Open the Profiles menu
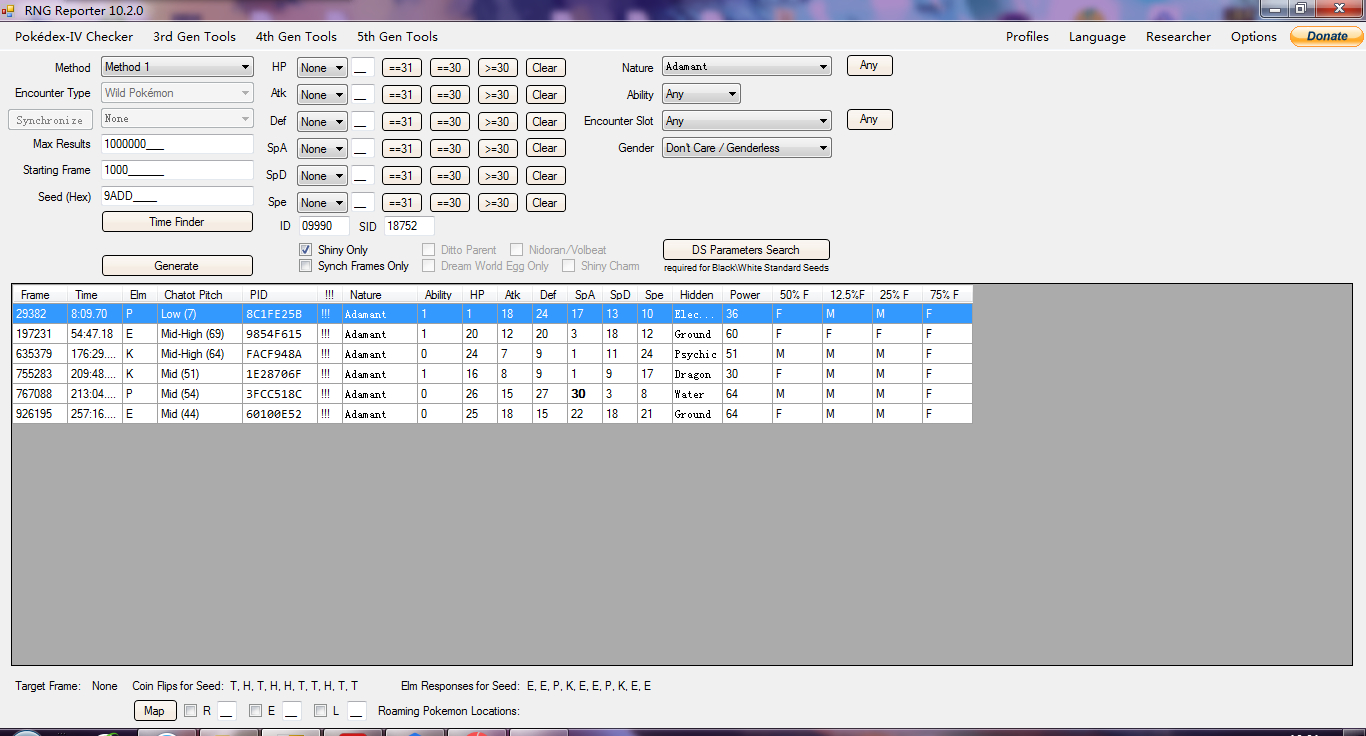 coord(1027,37)
